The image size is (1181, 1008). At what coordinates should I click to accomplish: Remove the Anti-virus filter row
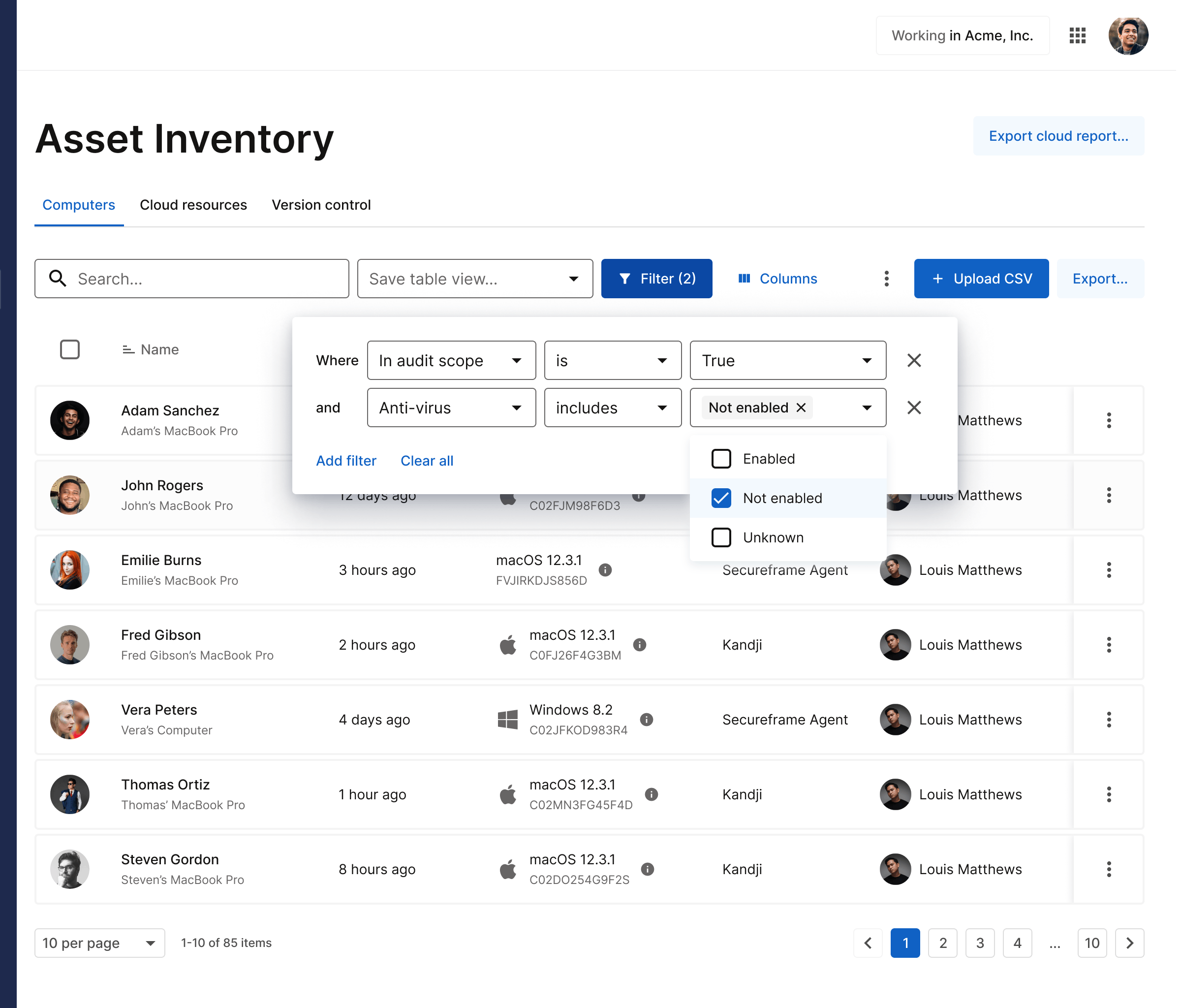(914, 408)
